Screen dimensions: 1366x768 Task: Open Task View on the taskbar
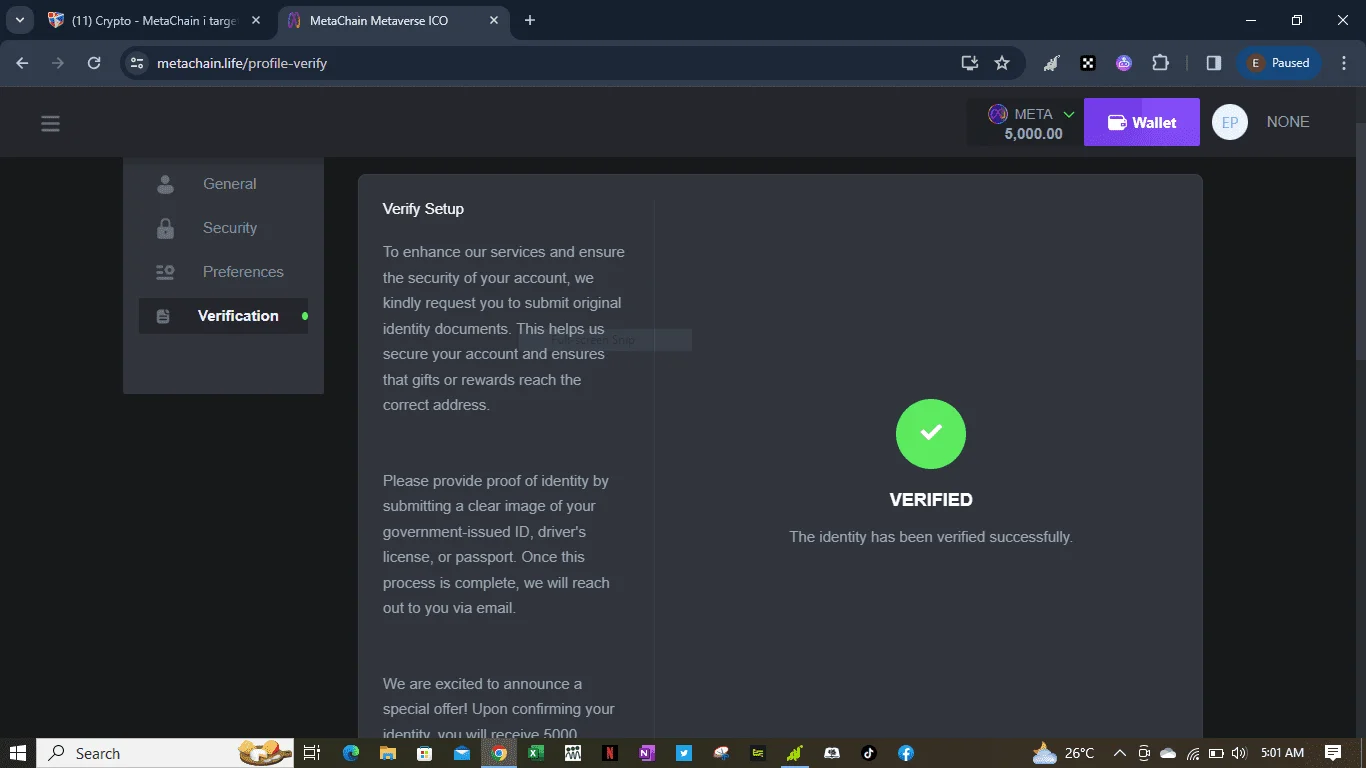coord(312,753)
